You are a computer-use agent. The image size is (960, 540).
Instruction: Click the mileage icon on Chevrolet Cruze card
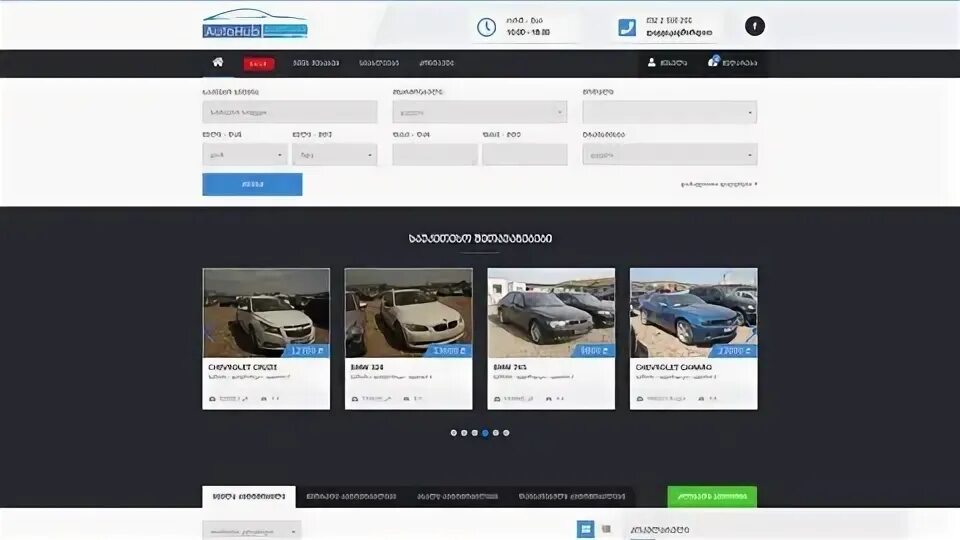click(x=212, y=399)
